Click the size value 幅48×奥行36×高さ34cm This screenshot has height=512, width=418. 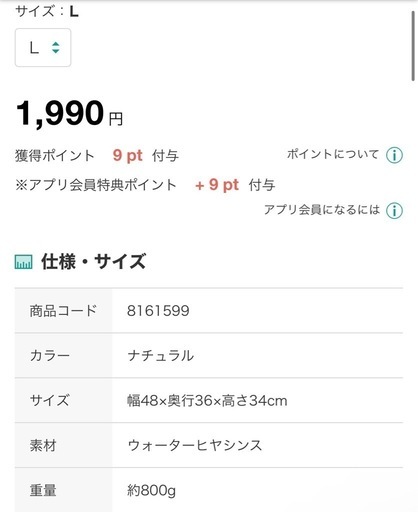pos(207,400)
